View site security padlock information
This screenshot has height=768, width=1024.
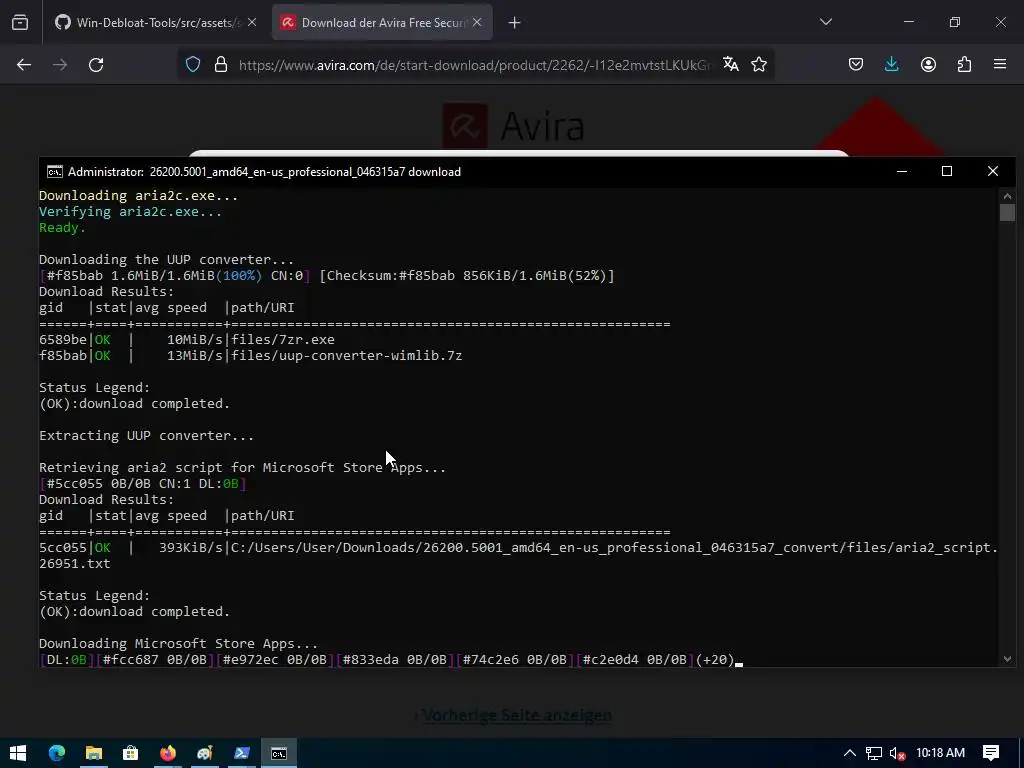(221, 65)
